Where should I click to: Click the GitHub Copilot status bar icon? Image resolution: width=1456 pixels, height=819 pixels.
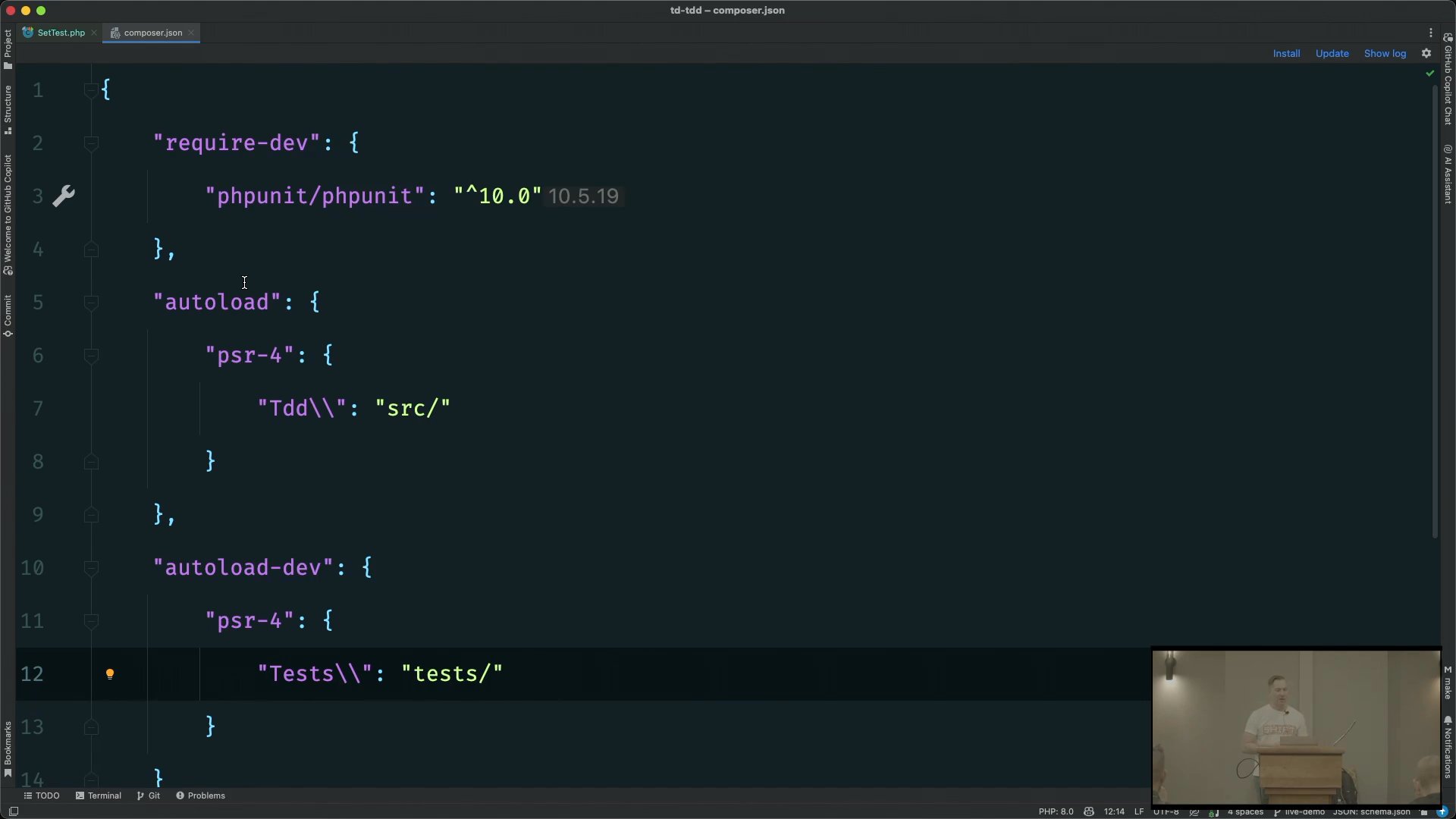pos(1089,811)
